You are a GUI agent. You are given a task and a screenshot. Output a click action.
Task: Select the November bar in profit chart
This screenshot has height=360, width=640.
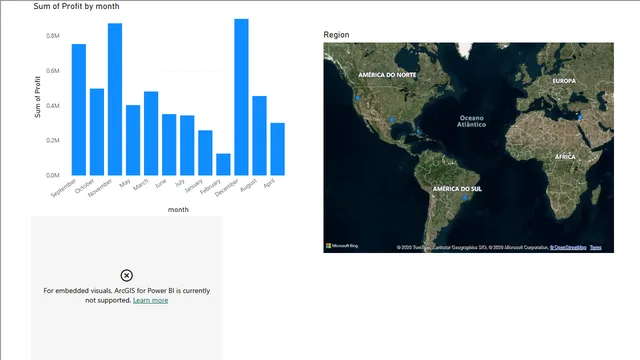tap(115, 99)
